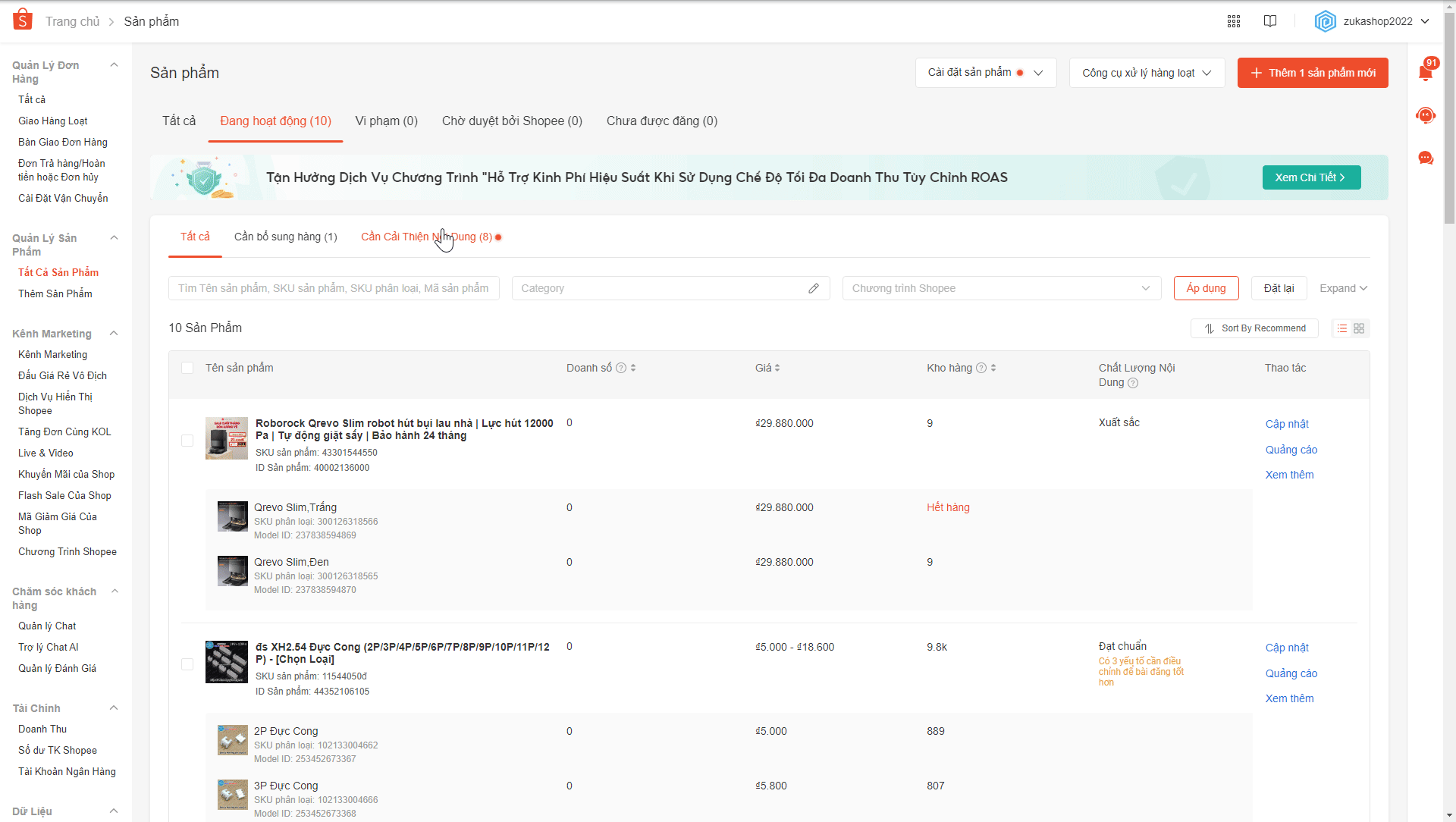This screenshot has height=822, width=1456.
Task: Open Chờ duyệt bởi Shopee (0) tab
Action: tap(512, 121)
